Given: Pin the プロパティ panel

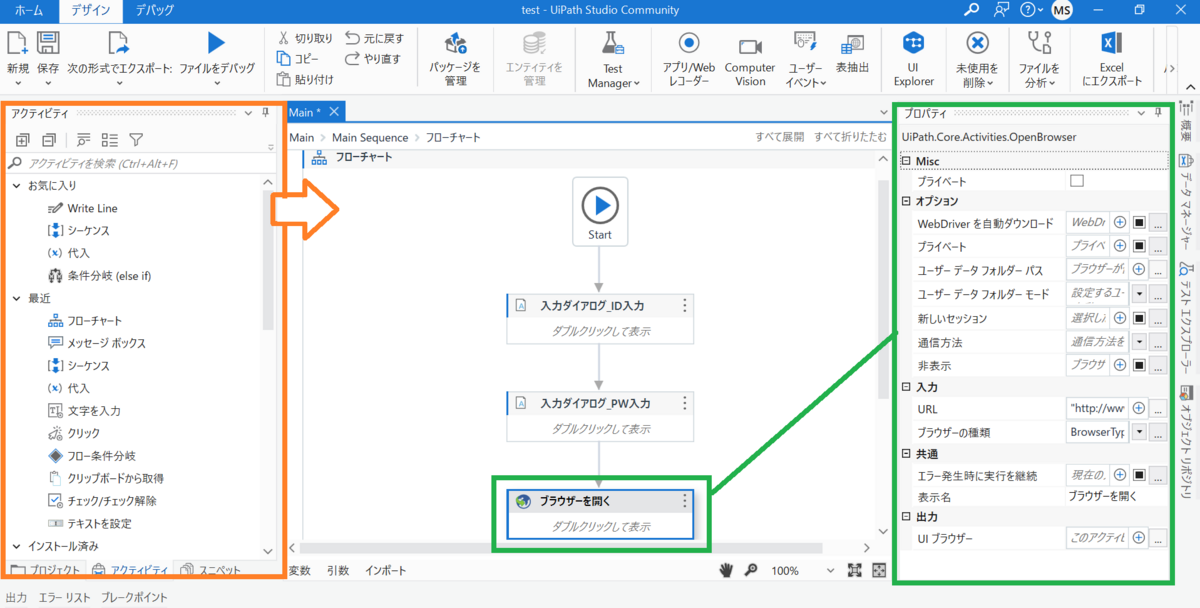Looking at the screenshot, I should click(1159, 113).
